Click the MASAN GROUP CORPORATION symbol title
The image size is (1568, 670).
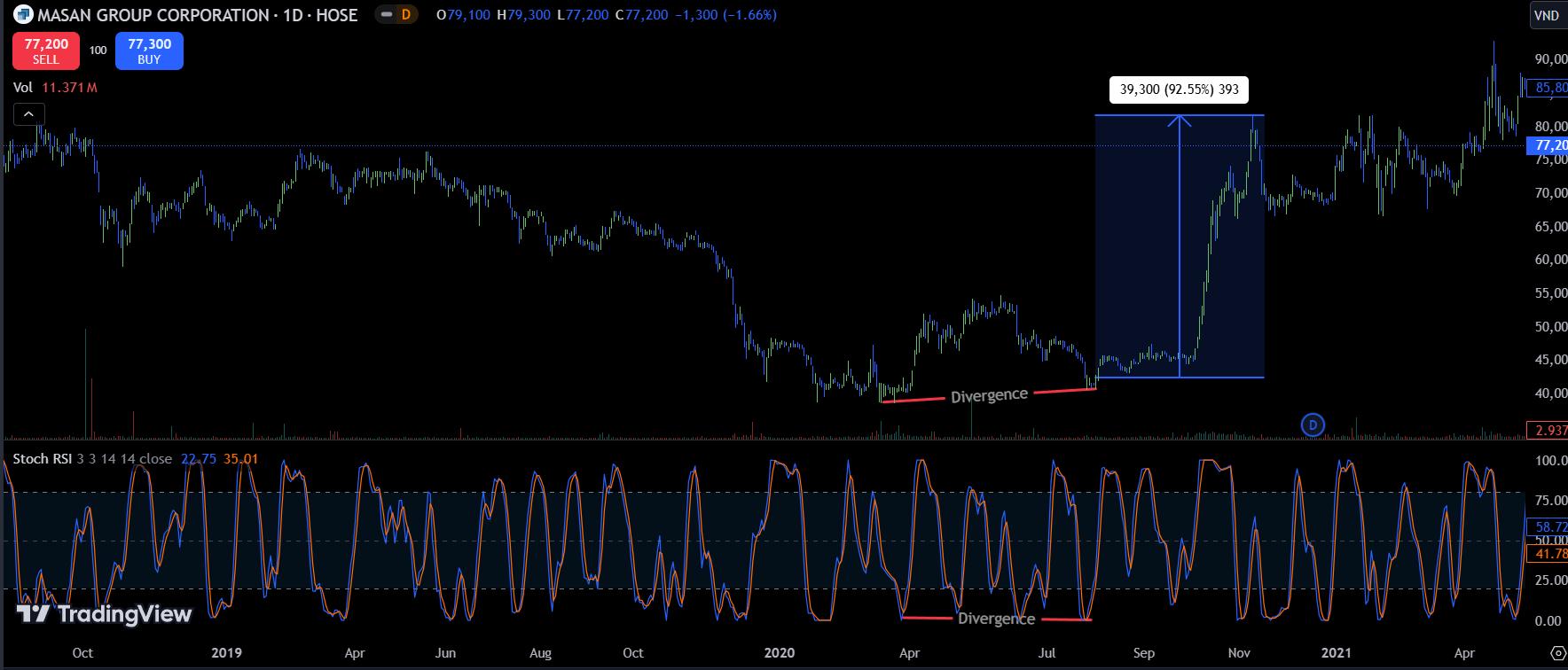(153, 15)
